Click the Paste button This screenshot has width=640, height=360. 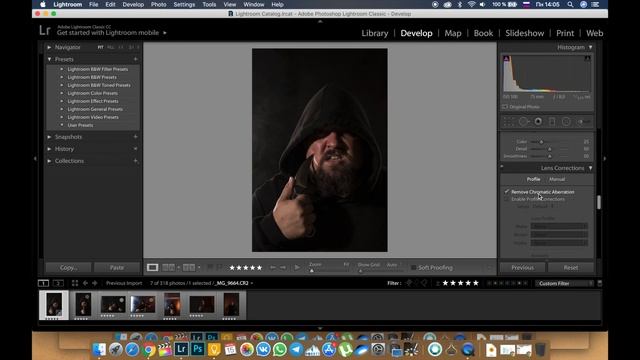click(x=117, y=267)
